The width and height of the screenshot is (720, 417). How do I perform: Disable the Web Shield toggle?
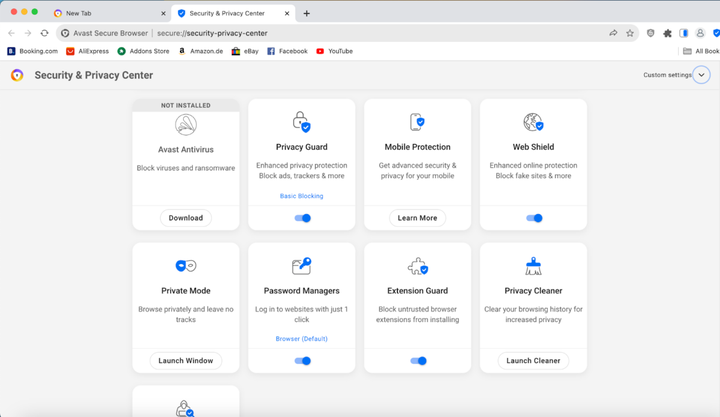[x=534, y=218]
